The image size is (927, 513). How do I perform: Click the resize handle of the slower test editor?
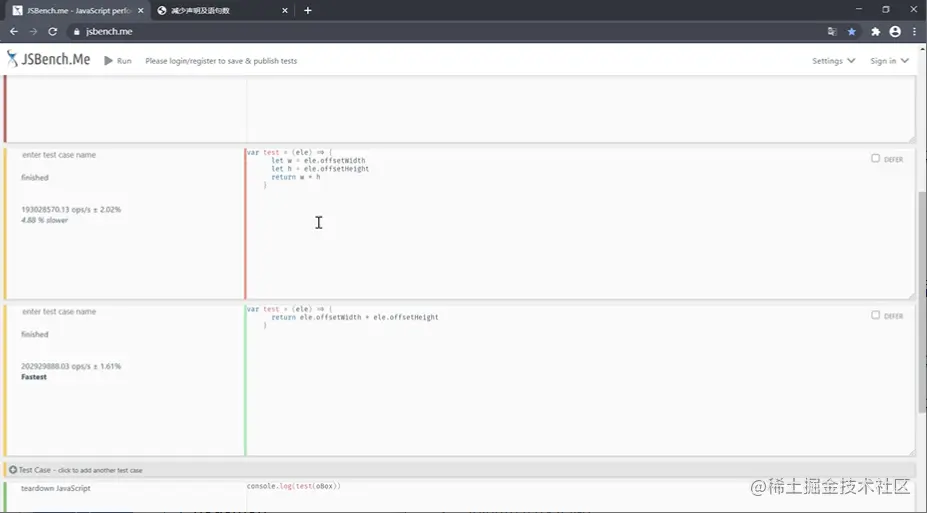[911, 296]
